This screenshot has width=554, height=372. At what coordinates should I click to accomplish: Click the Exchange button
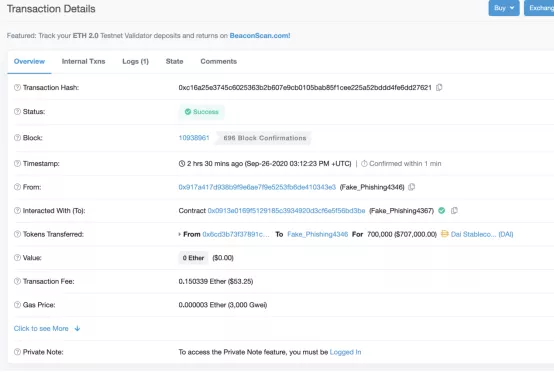539,8
